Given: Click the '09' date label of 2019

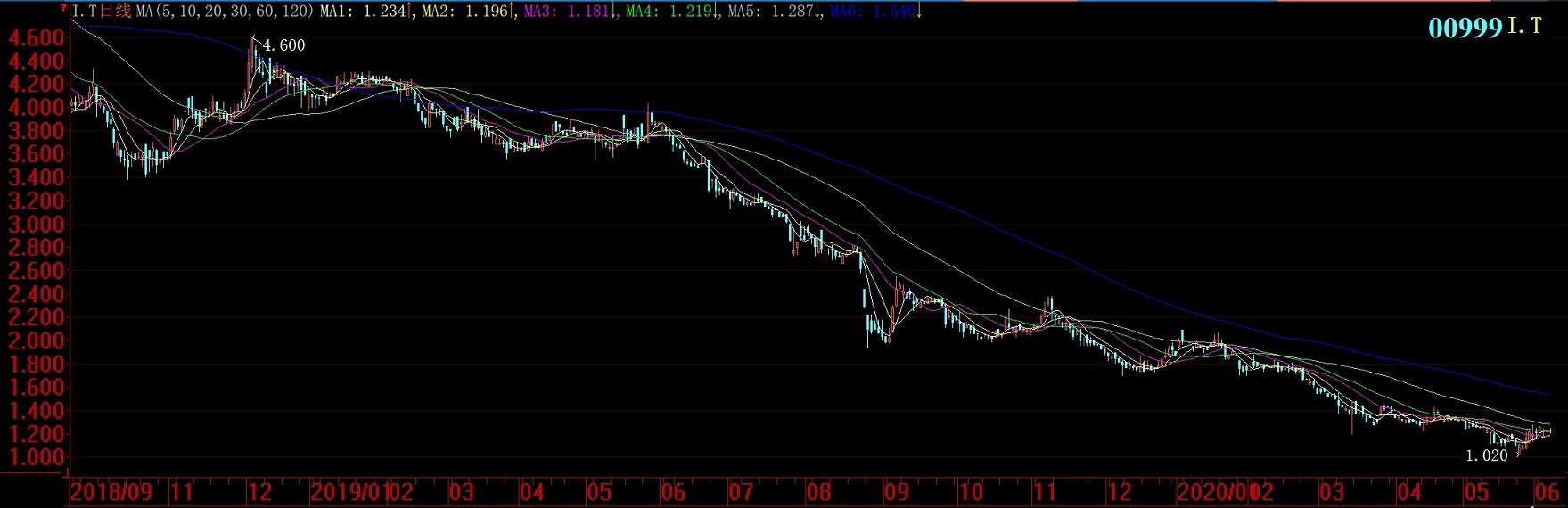Looking at the screenshot, I should (x=897, y=492).
